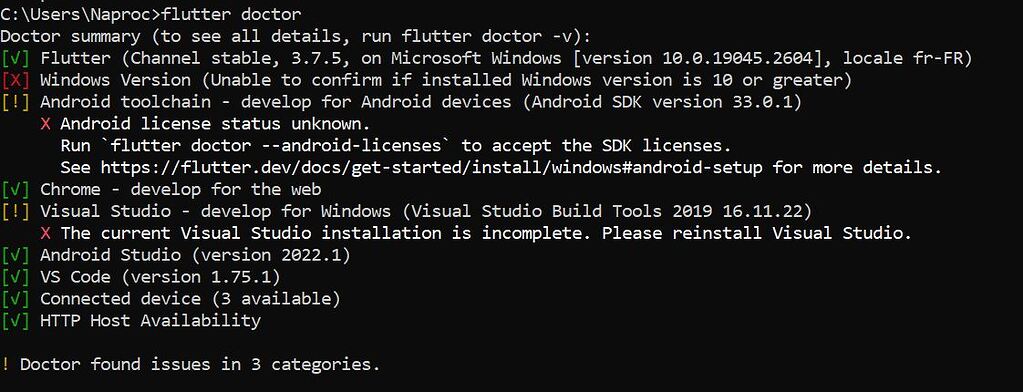Click the green checkmark beside Flutter

[x=15, y=59]
